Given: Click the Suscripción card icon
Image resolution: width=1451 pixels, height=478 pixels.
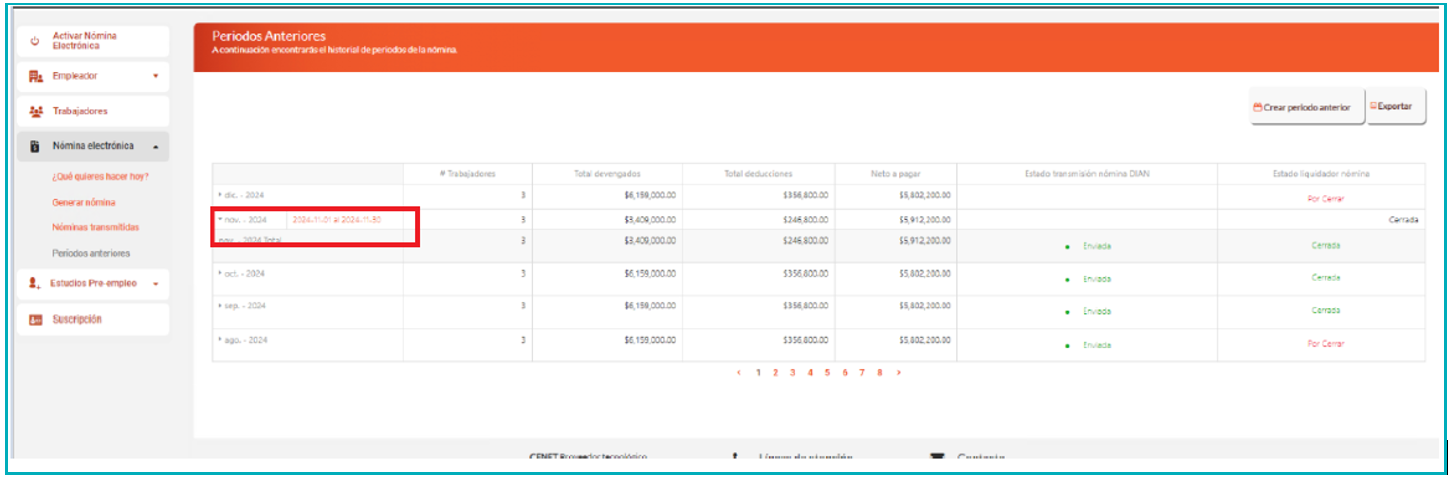Looking at the screenshot, I should (35, 320).
